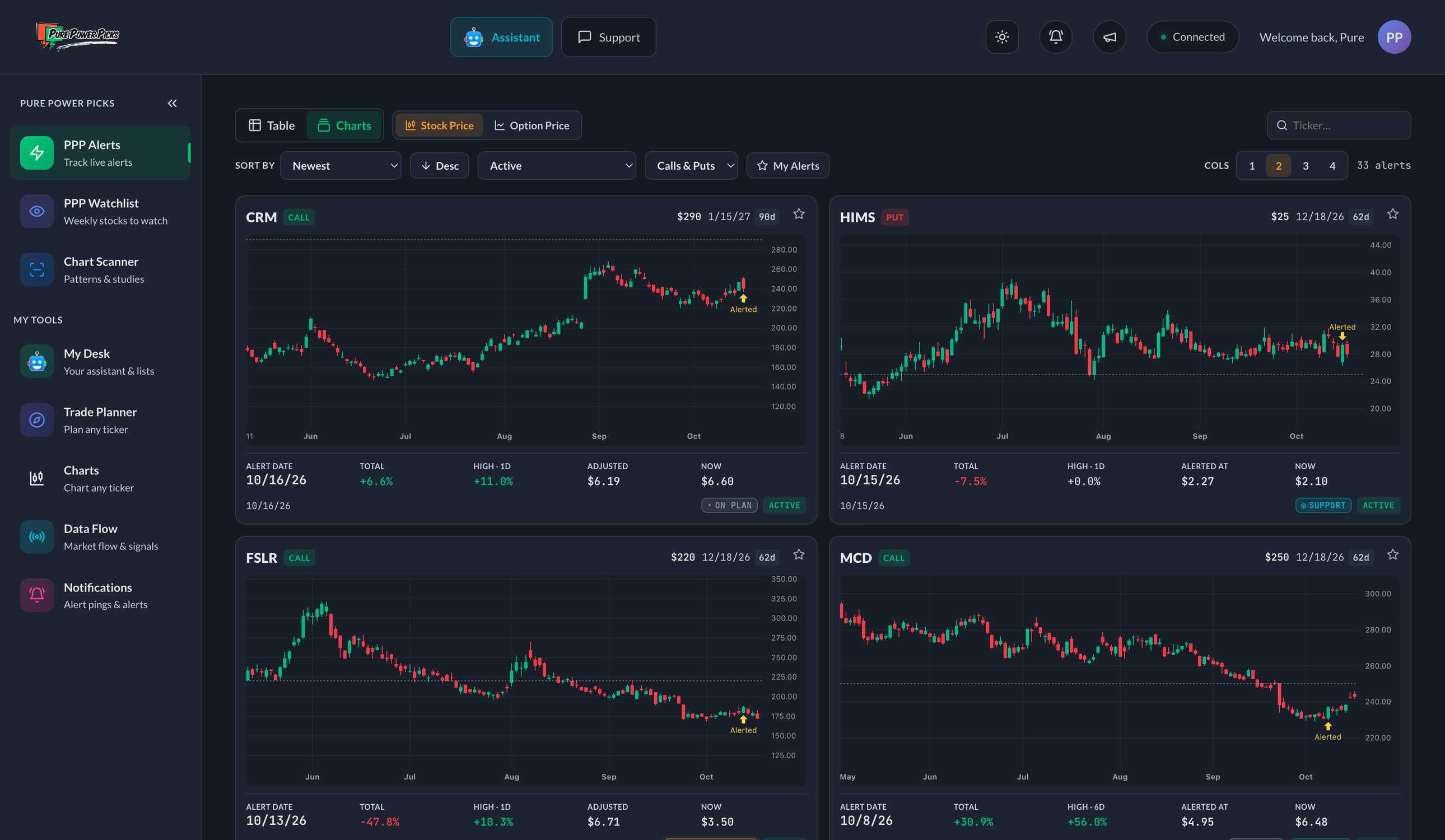Star the CRM alert card
Screen dimensions: 1445x840
click(x=799, y=214)
